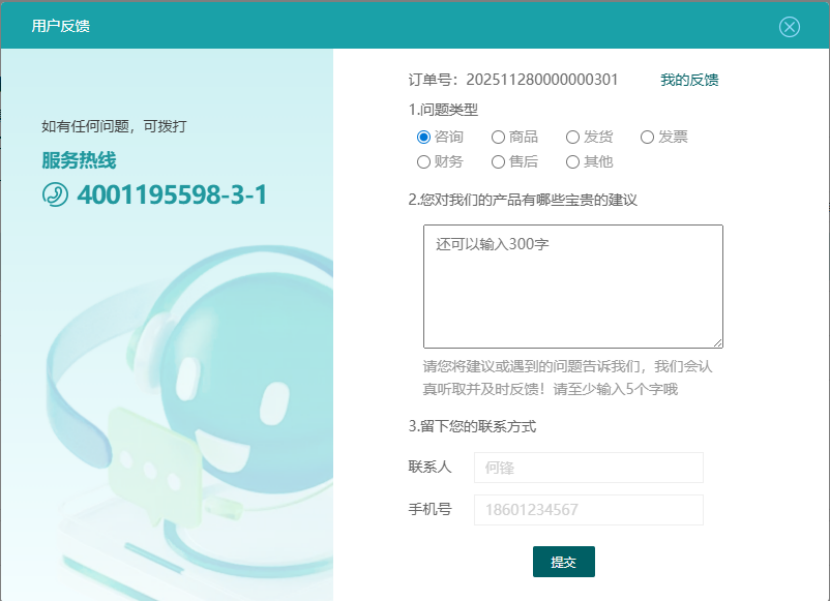Select the 财务 radio button
831x602 pixels.
tap(424, 162)
